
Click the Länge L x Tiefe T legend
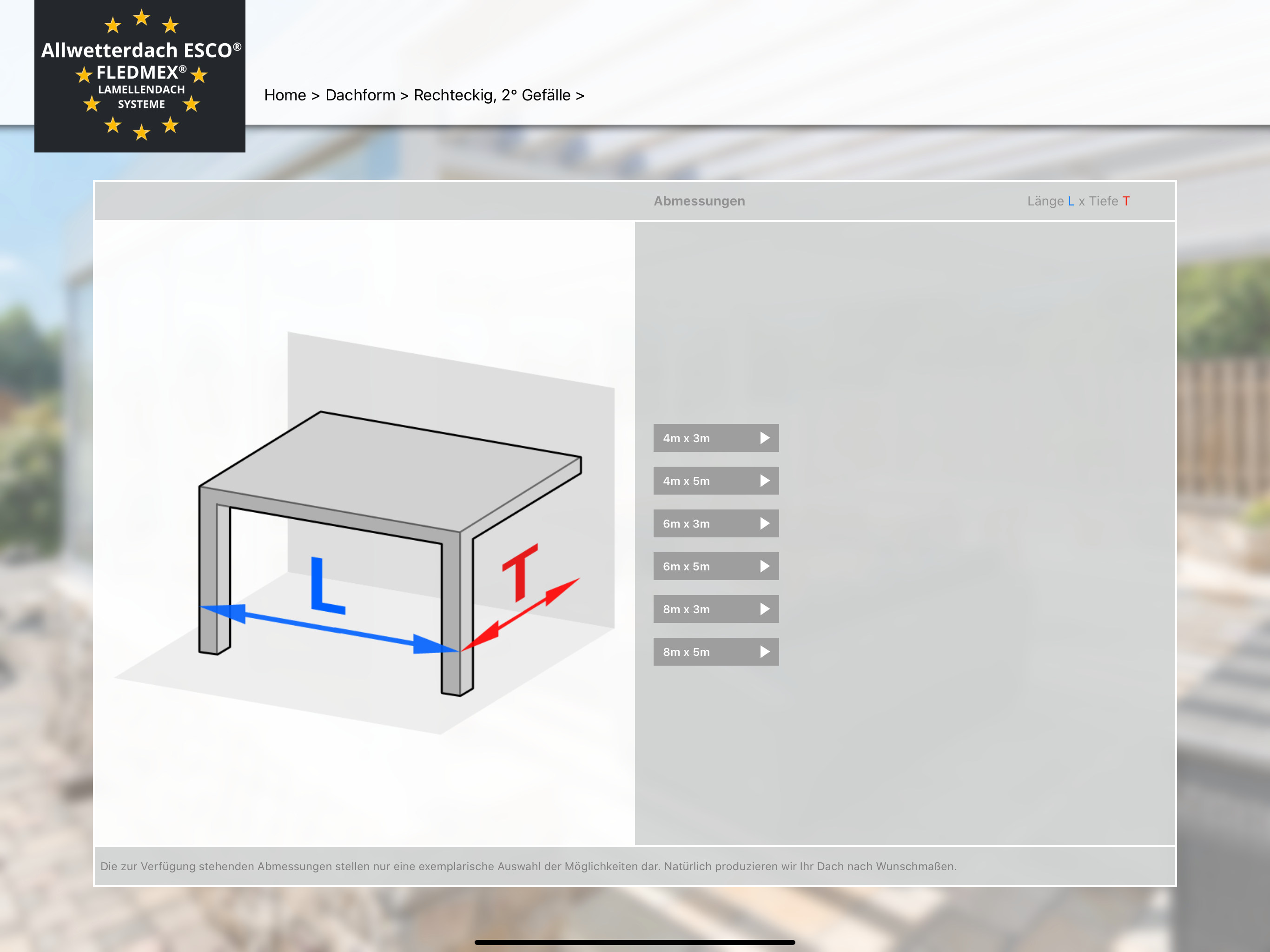(1078, 201)
